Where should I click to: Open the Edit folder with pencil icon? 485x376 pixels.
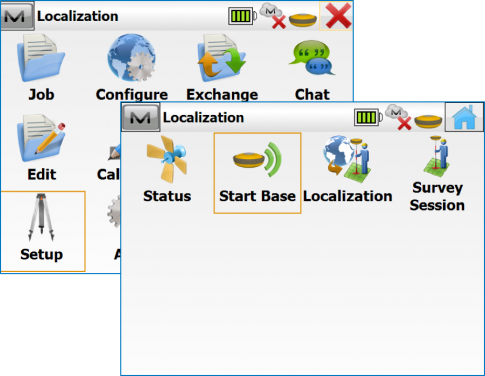tap(41, 138)
